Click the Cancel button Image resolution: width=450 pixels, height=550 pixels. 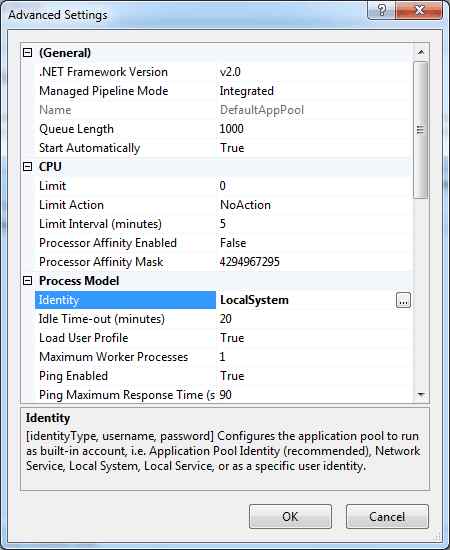click(387, 517)
